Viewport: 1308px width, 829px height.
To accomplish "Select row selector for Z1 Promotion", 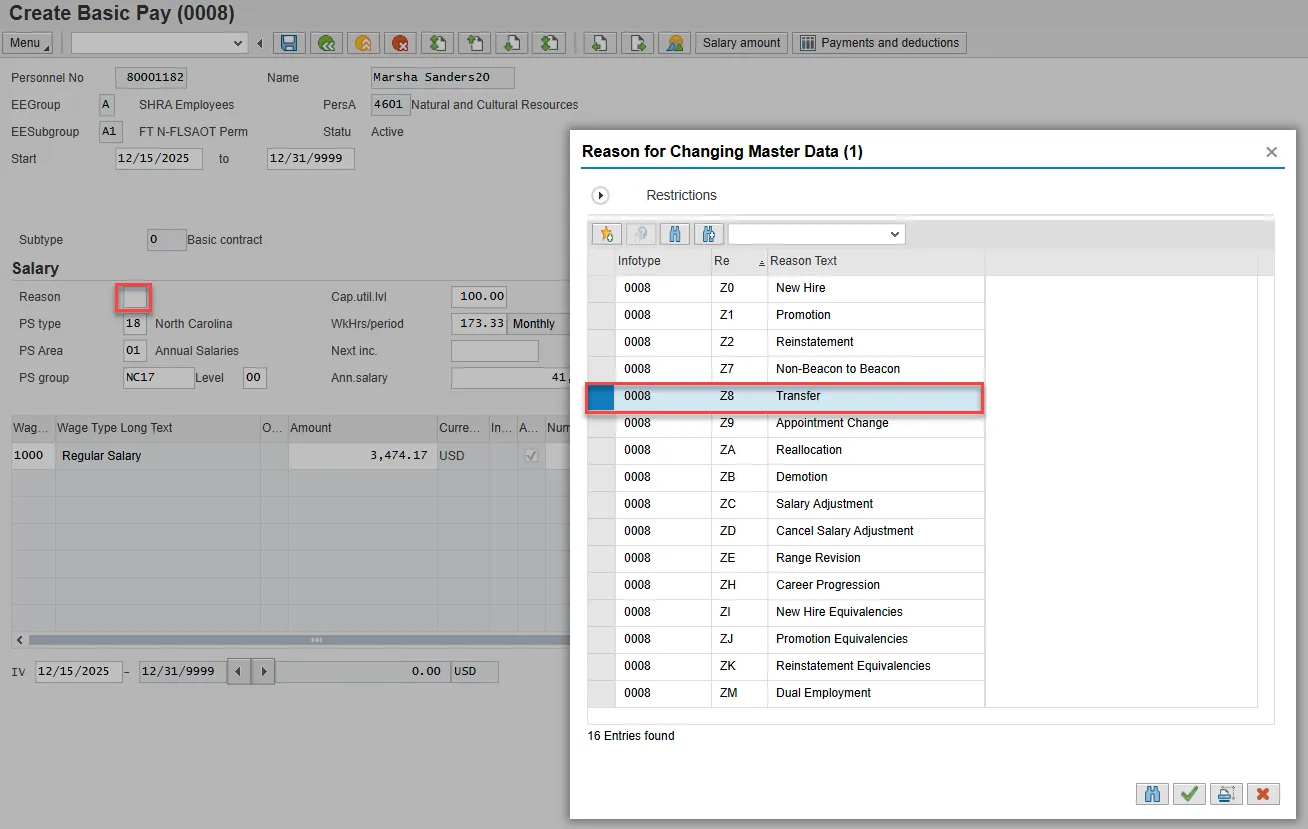I will [601, 315].
